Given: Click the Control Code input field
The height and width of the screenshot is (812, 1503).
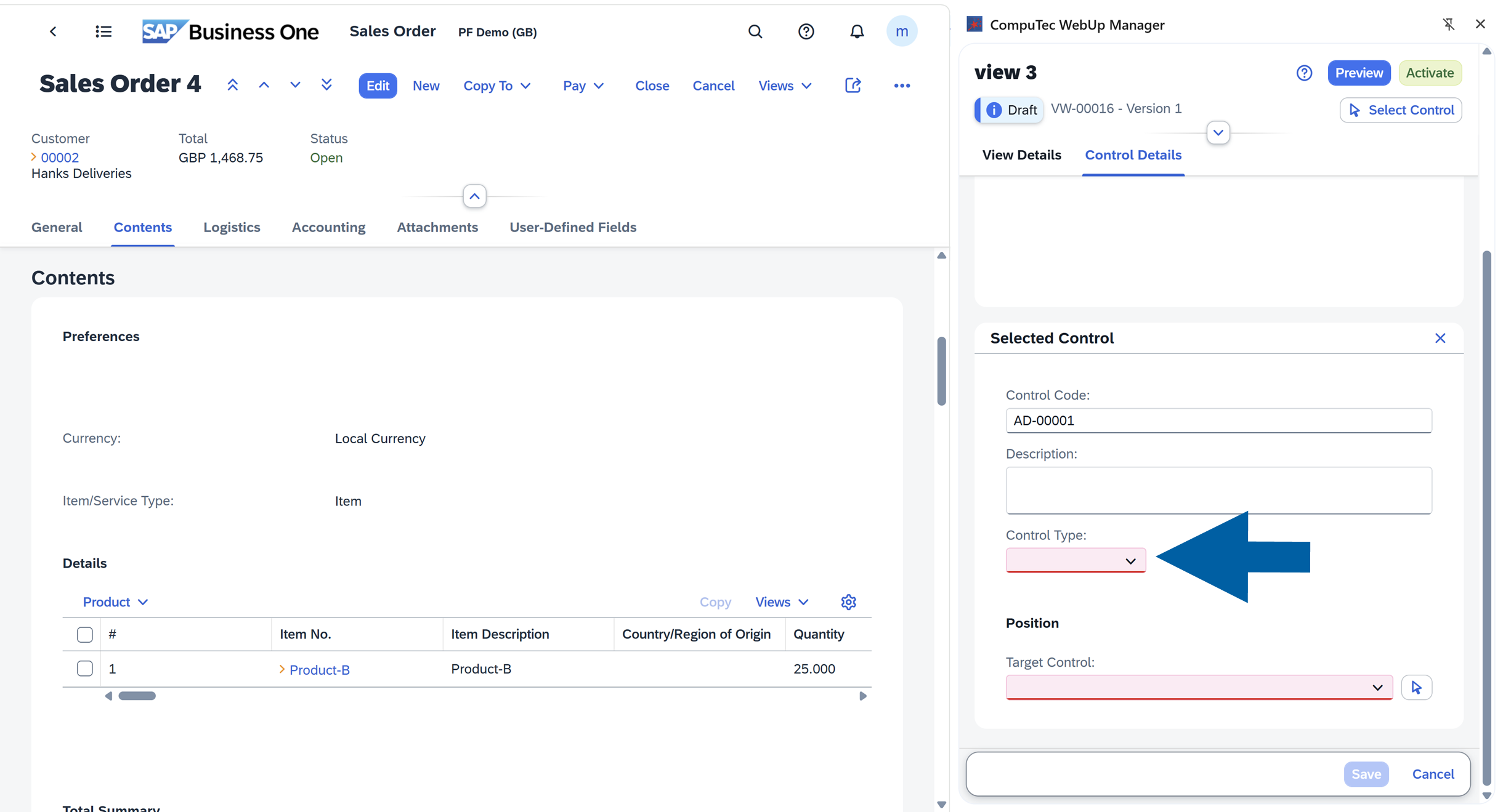Looking at the screenshot, I should tap(1218, 420).
